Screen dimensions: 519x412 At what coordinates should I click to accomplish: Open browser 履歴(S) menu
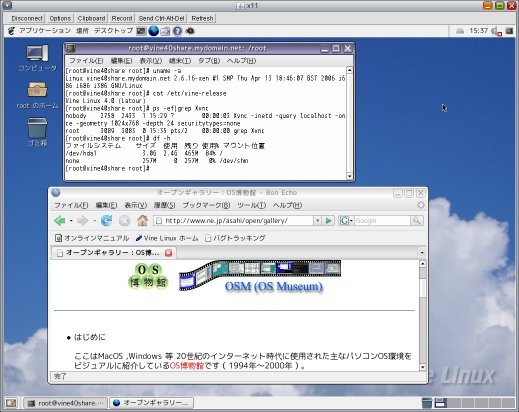coord(165,205)
